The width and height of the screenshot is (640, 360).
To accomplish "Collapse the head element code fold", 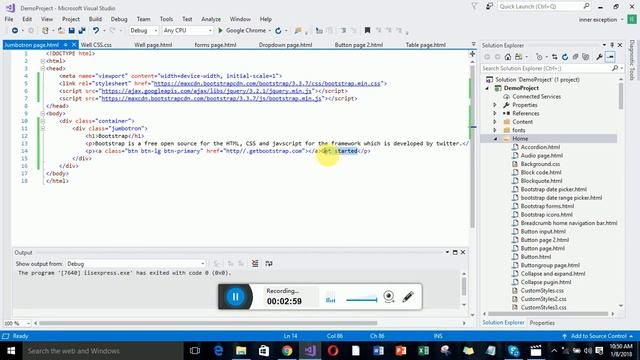I will [x=42, y=69].
